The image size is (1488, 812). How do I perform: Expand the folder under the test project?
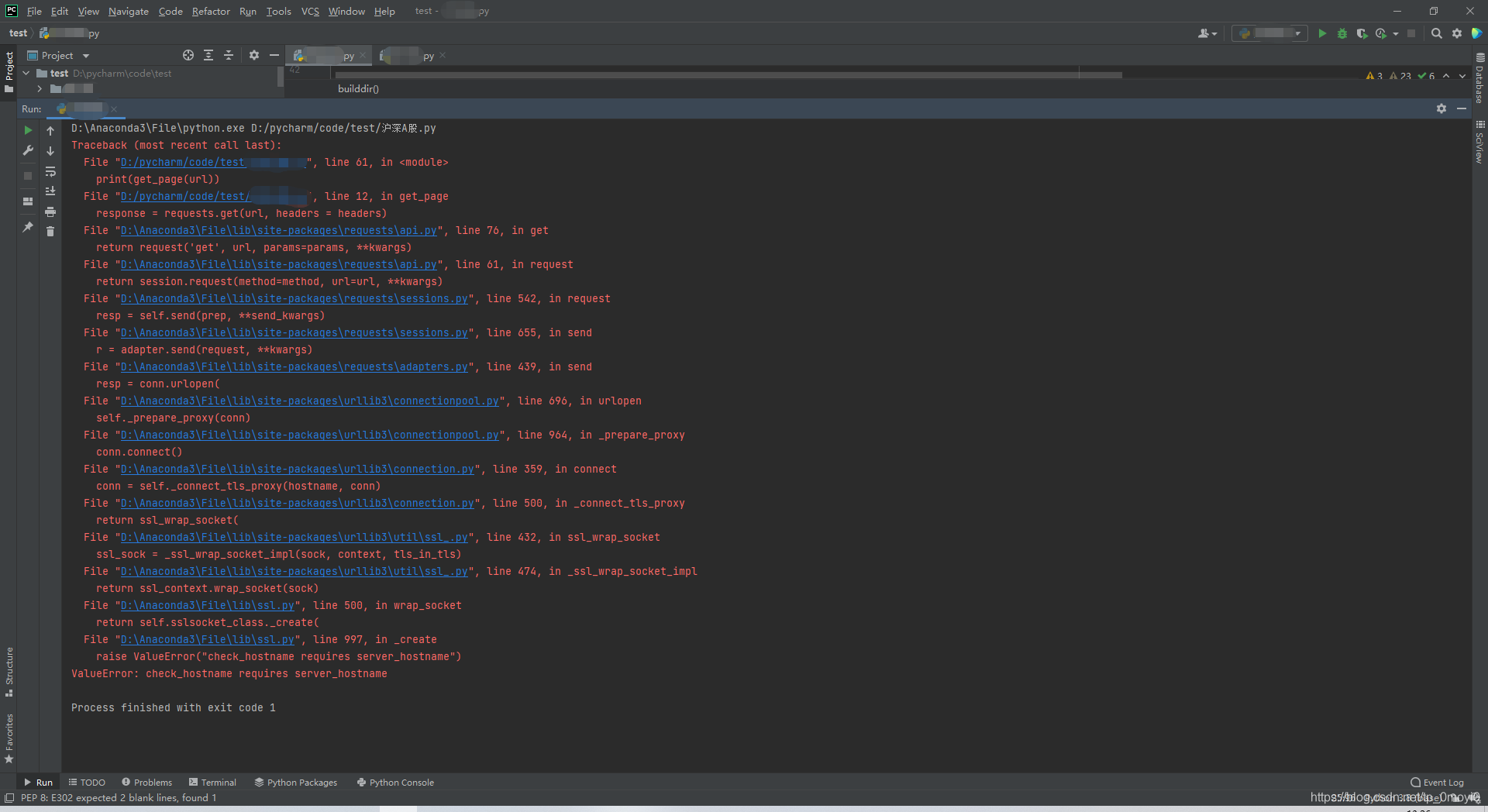click(x=39, y=88)
